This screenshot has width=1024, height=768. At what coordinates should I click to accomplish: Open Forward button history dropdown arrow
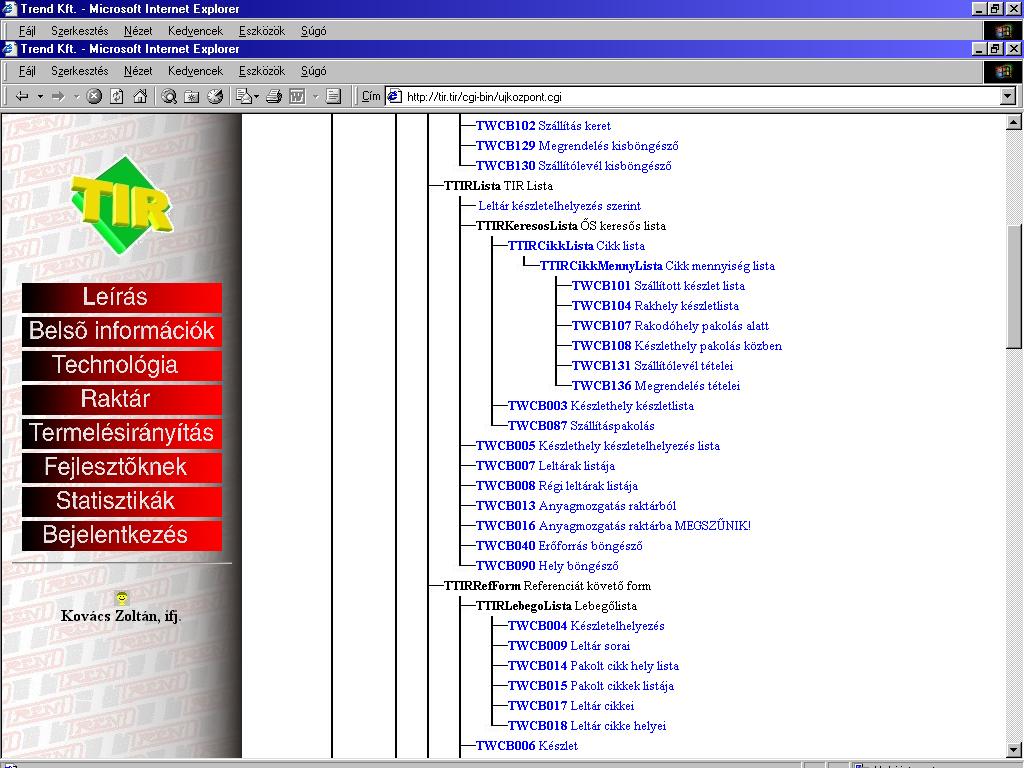click(x=76, y=97)
